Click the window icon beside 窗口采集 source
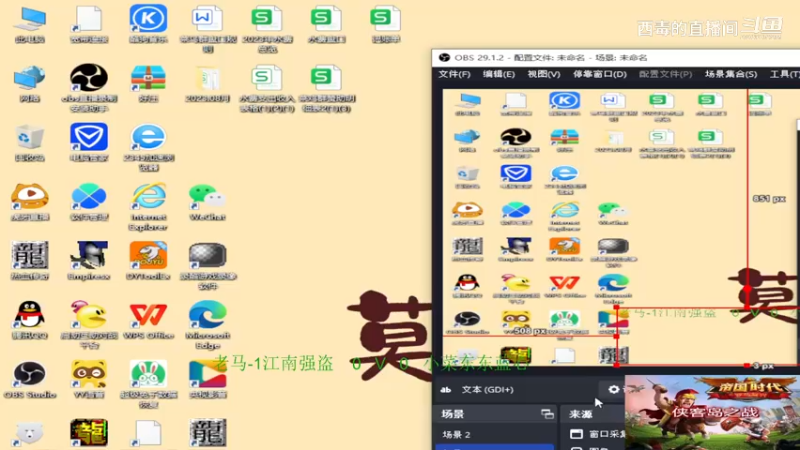 tap(576, 434)
